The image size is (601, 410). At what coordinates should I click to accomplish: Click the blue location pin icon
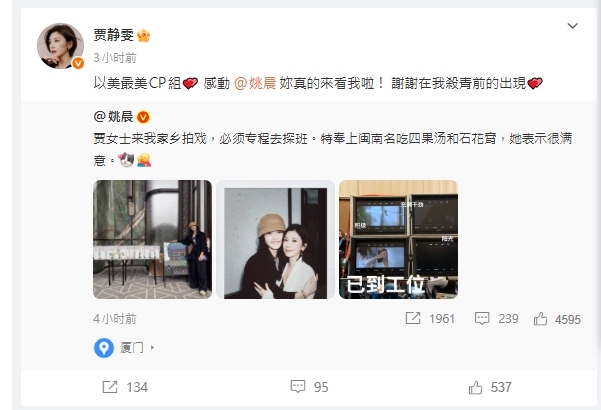[103, 348]
